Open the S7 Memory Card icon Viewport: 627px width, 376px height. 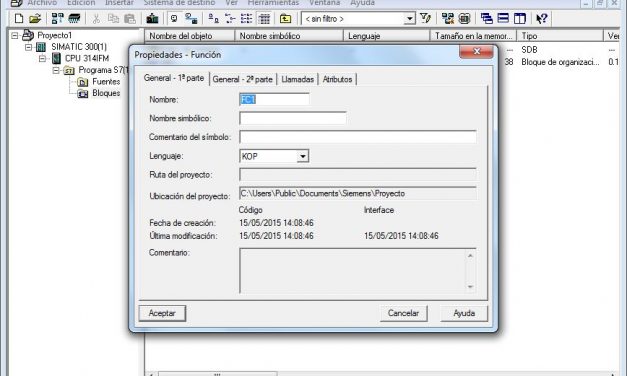pos(74,18)
